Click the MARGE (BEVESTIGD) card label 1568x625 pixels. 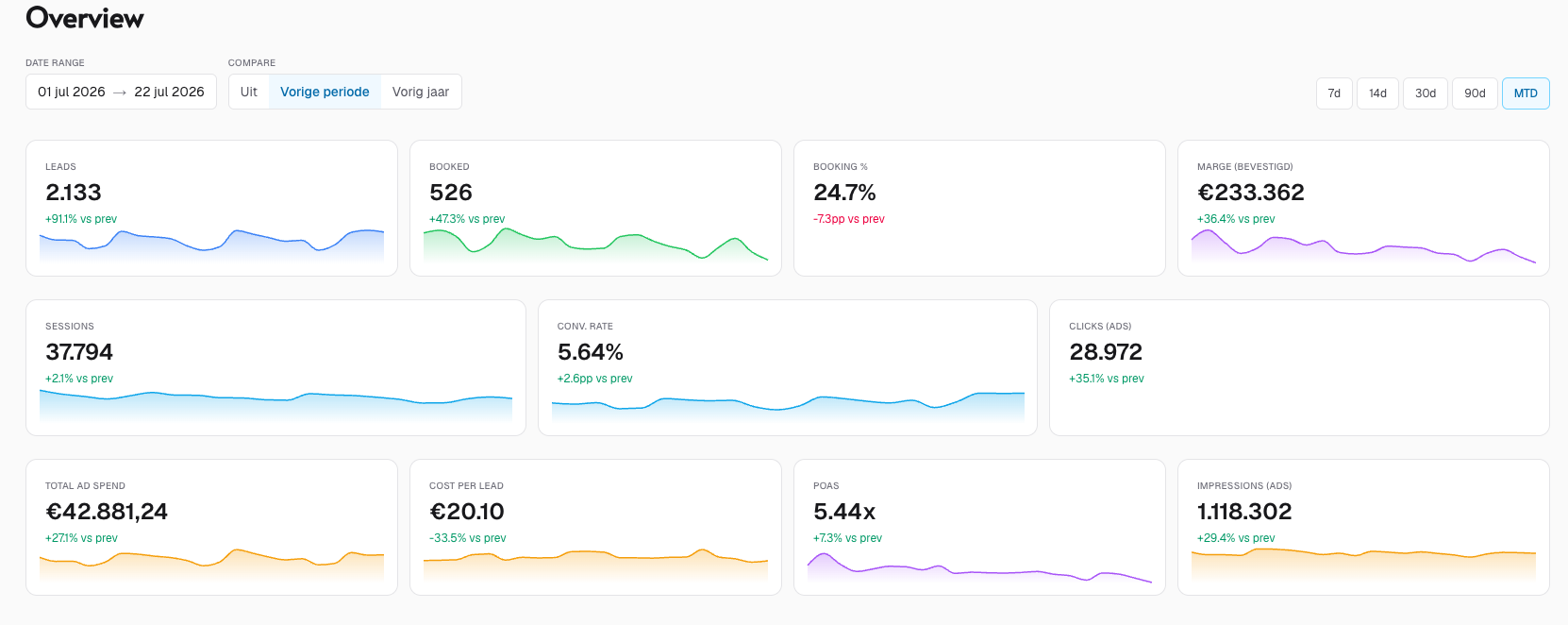pyautogui.click(x=1245, y=167)
